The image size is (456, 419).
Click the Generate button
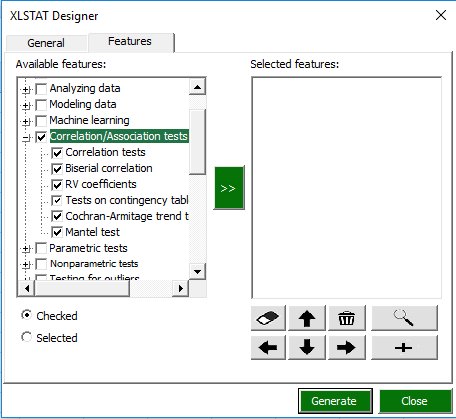pyautogui.click(x=335, y=401)
